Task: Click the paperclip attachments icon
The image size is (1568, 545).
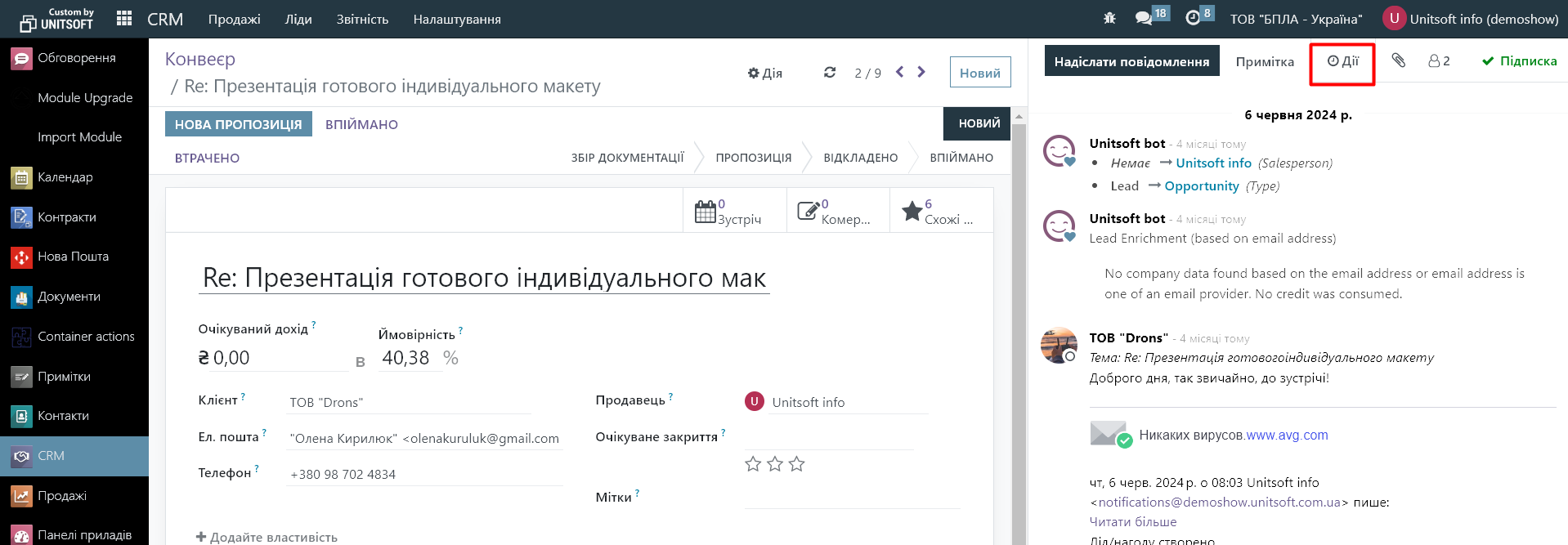Action: (x=1398, y=60)
